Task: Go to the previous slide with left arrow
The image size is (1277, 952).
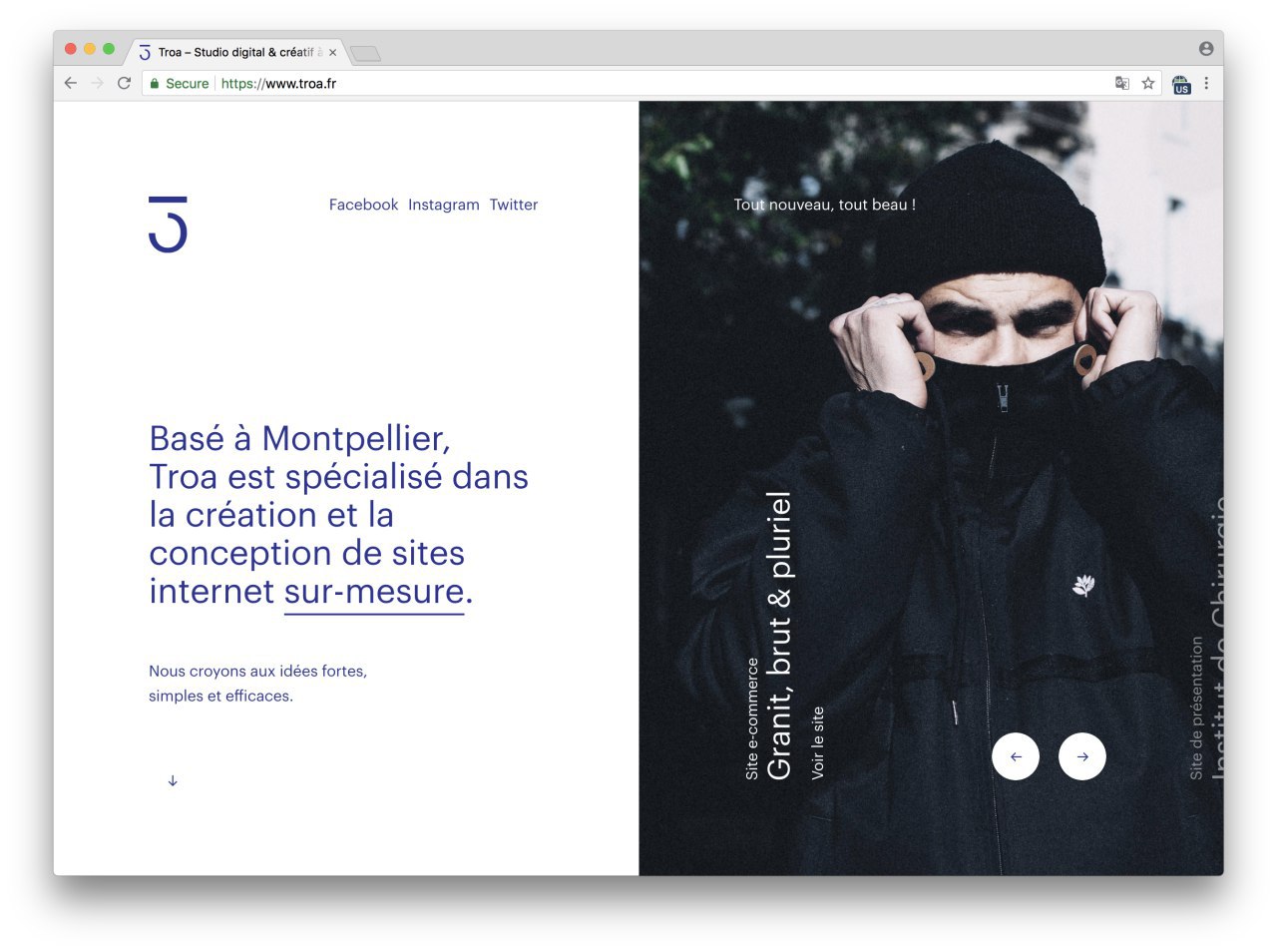Action: (x=1016, y=756)
